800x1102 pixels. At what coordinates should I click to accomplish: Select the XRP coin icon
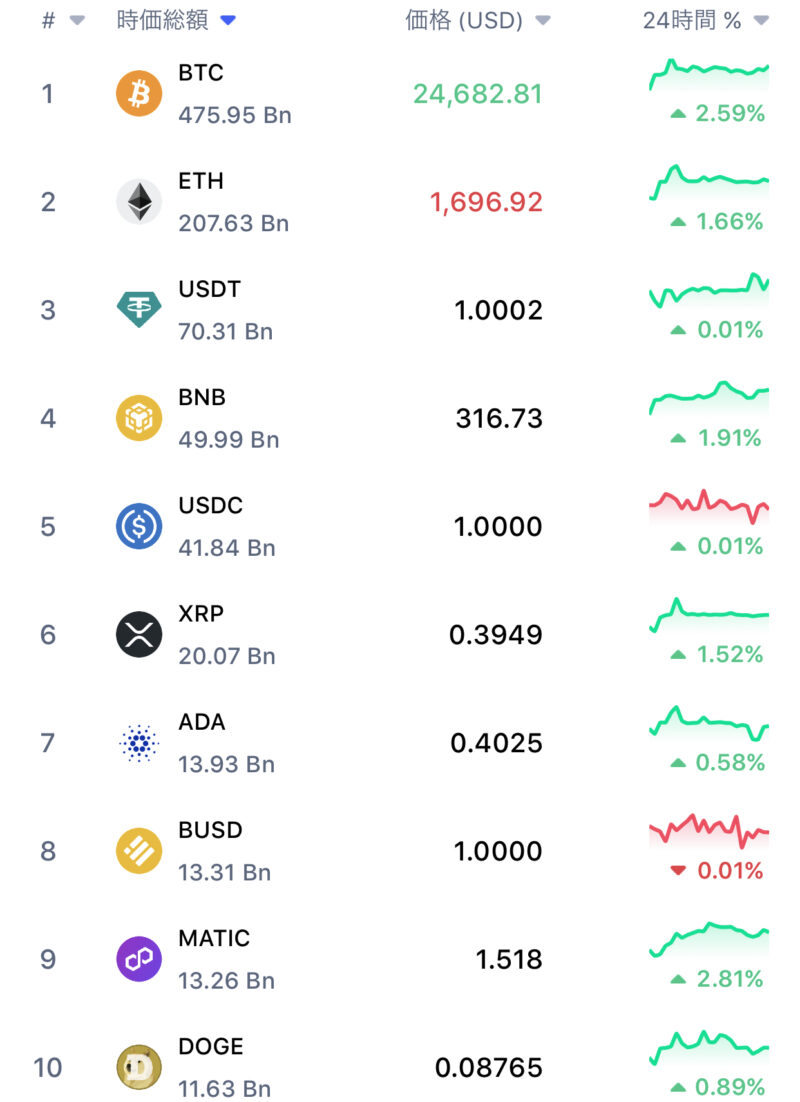click(139, 635)
